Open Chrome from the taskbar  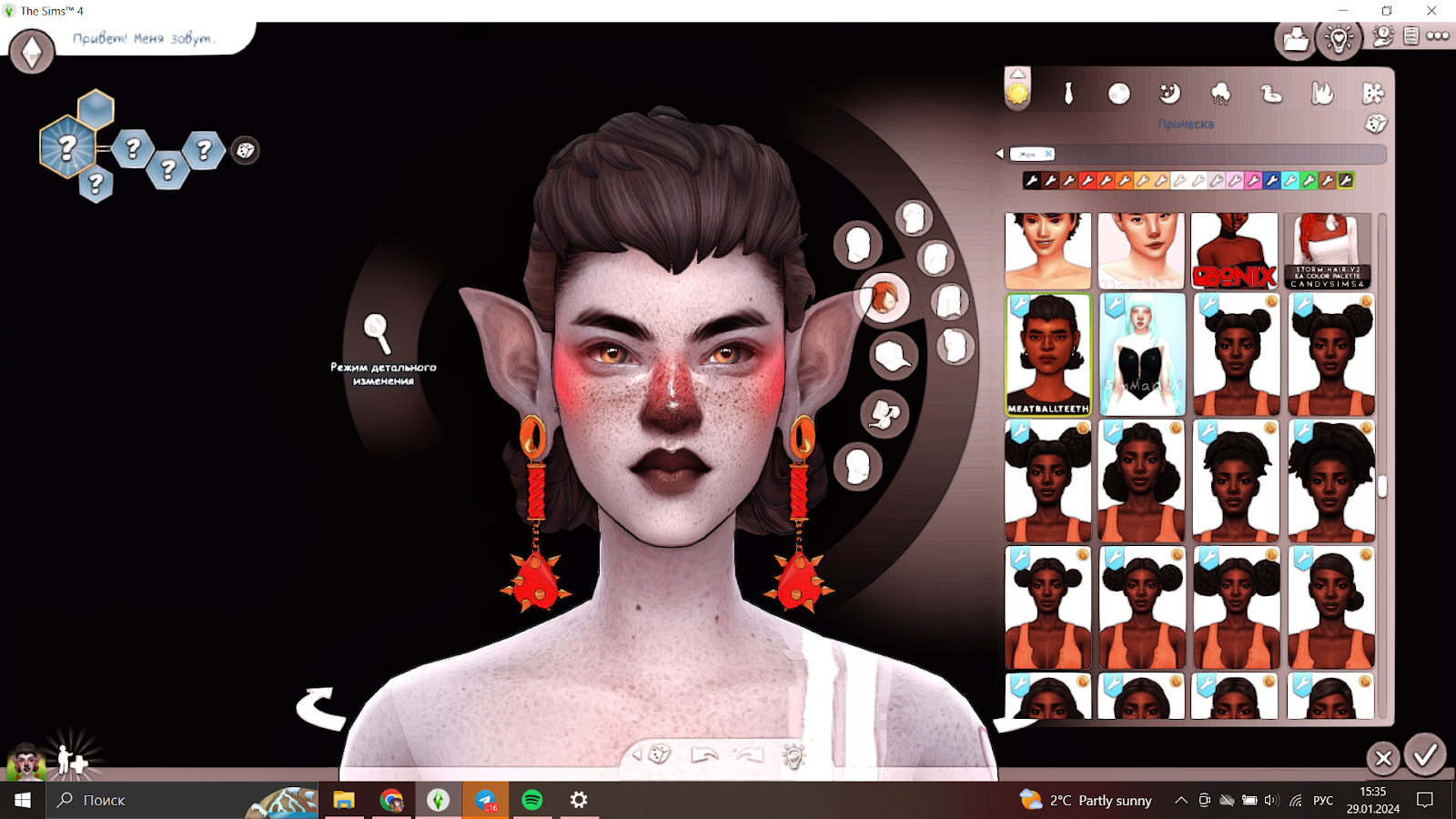[391, 800]
